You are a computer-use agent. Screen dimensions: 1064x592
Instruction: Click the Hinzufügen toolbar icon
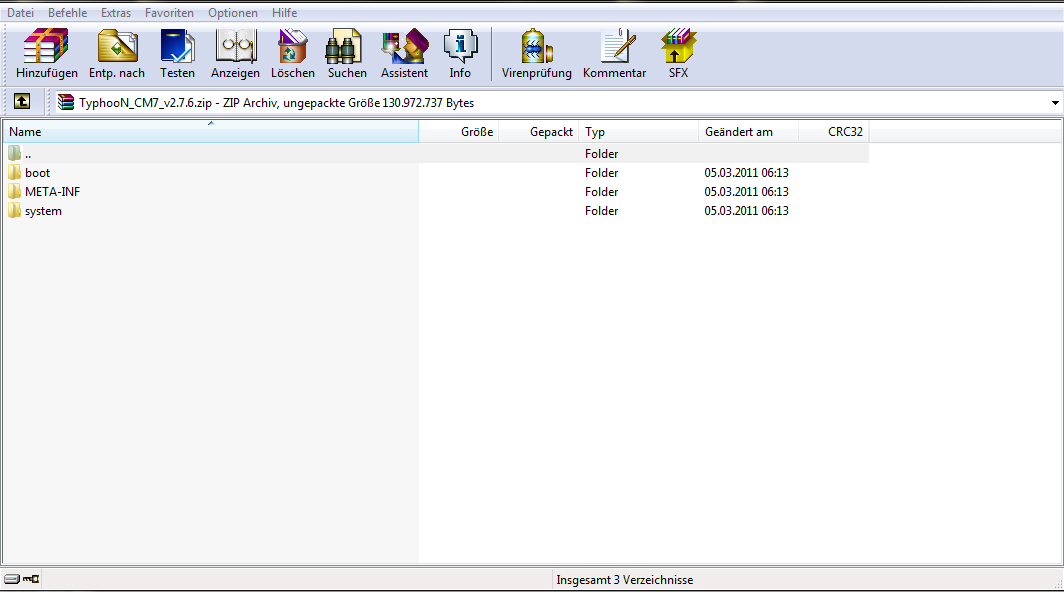click(x=47, y=54)
